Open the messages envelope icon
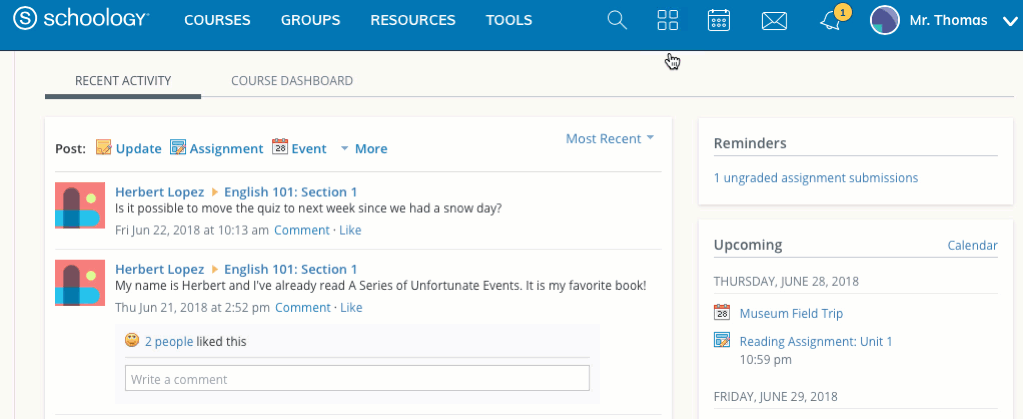The height and width of the screenshot is (419, 1023). (x=774, y=20)
